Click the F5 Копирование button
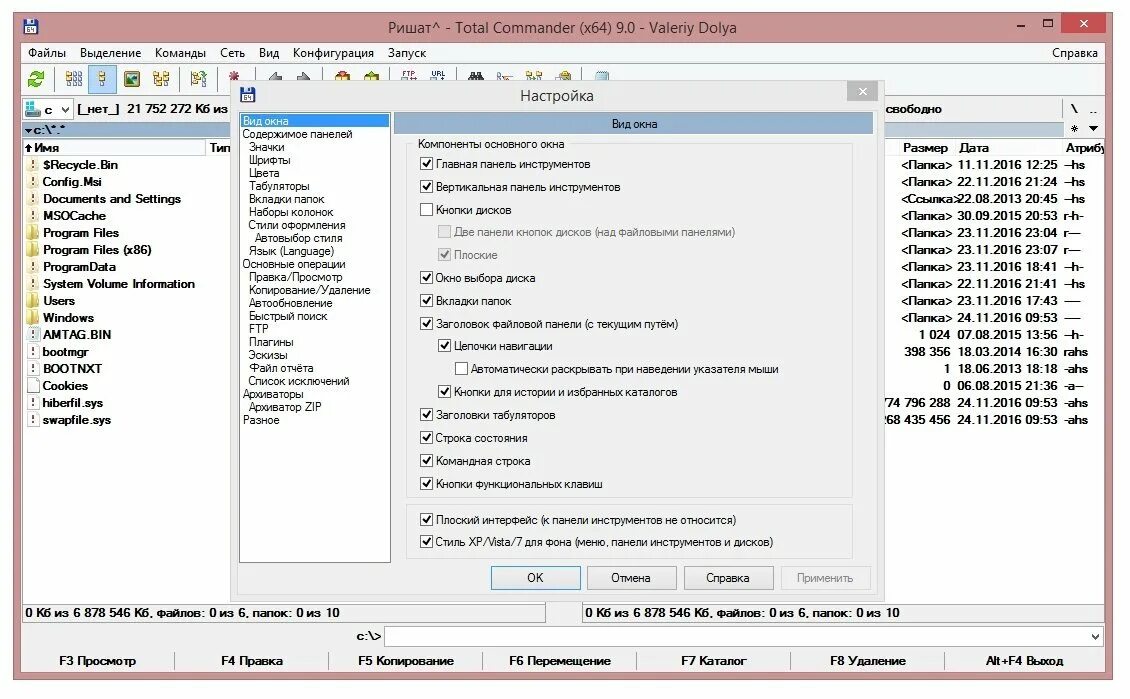The width and height of the screenshot is (1130, 699). coord(406,661)
